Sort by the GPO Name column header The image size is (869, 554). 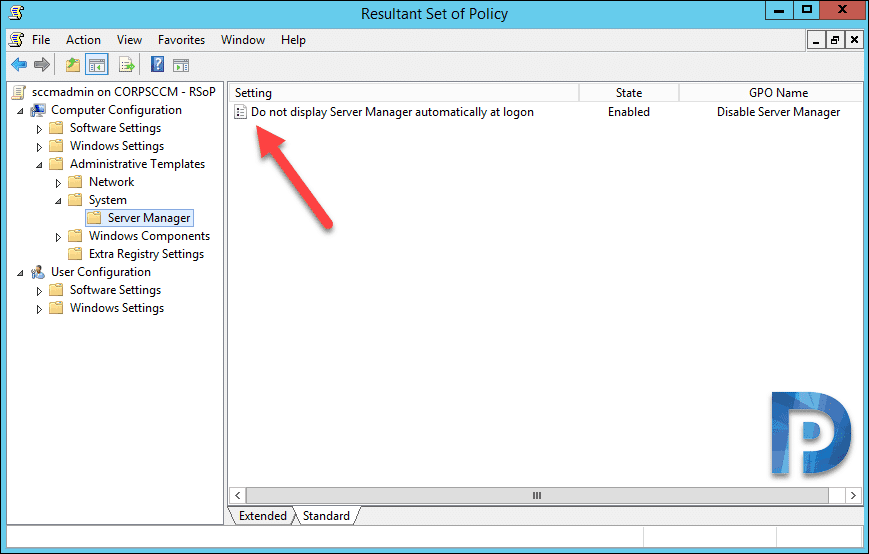771,93
